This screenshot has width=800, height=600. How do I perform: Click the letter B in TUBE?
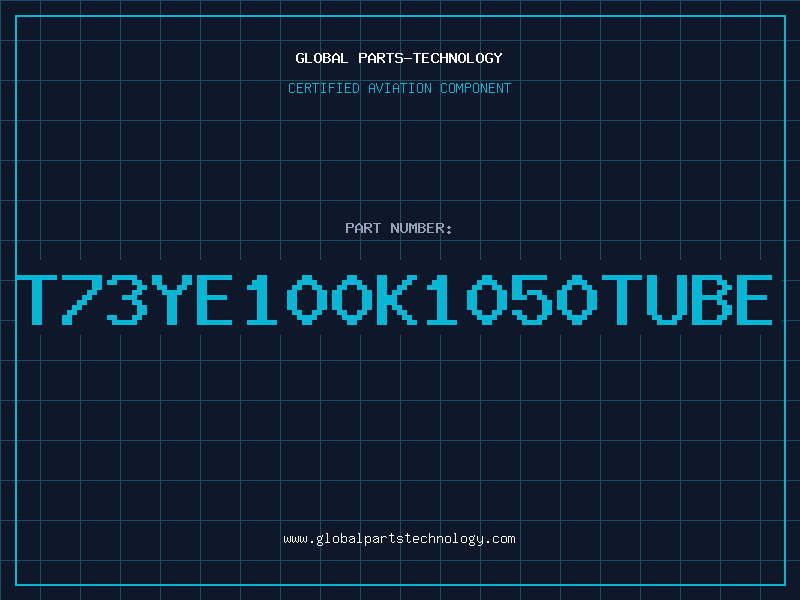[711, 299]
